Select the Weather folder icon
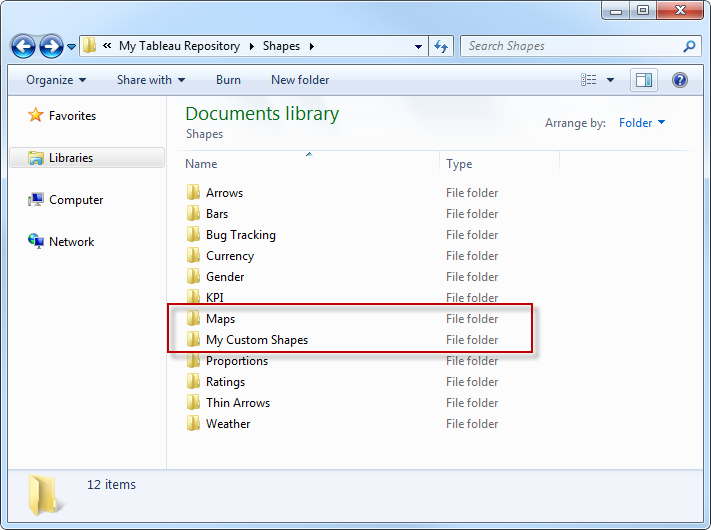 point(193,423)
